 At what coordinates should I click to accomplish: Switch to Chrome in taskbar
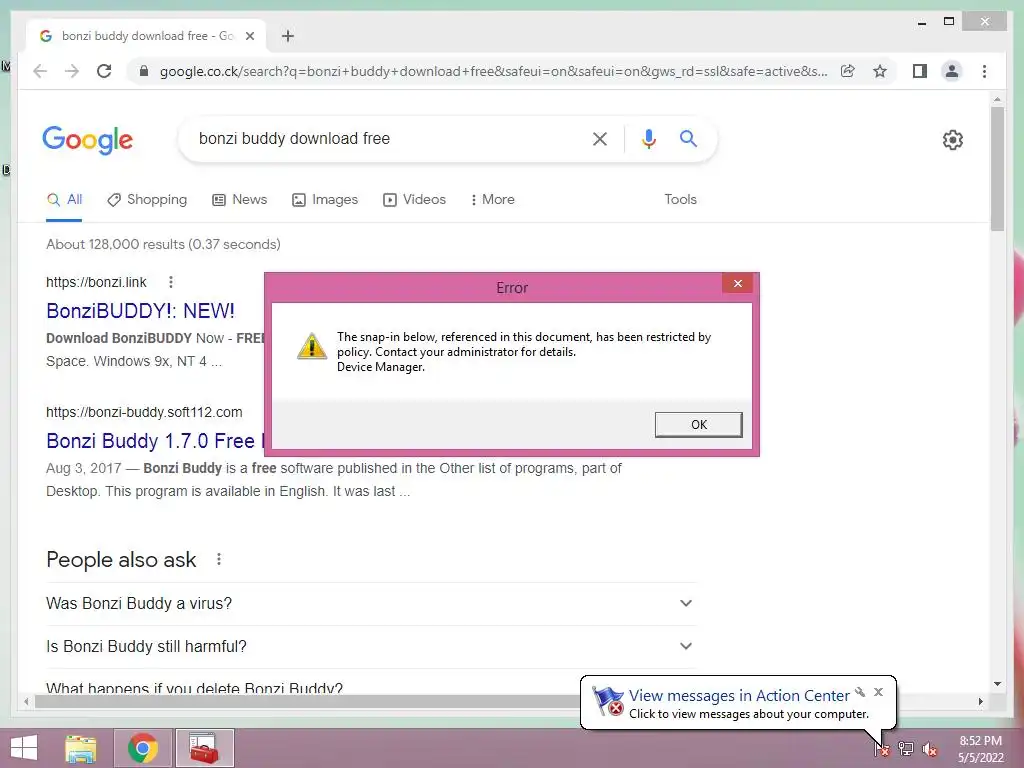[x=142, y=748]
